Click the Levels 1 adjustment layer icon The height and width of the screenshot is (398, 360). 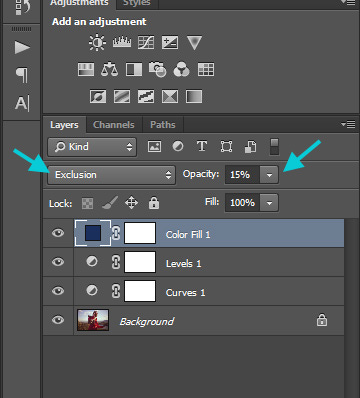[x=92, y=261]
